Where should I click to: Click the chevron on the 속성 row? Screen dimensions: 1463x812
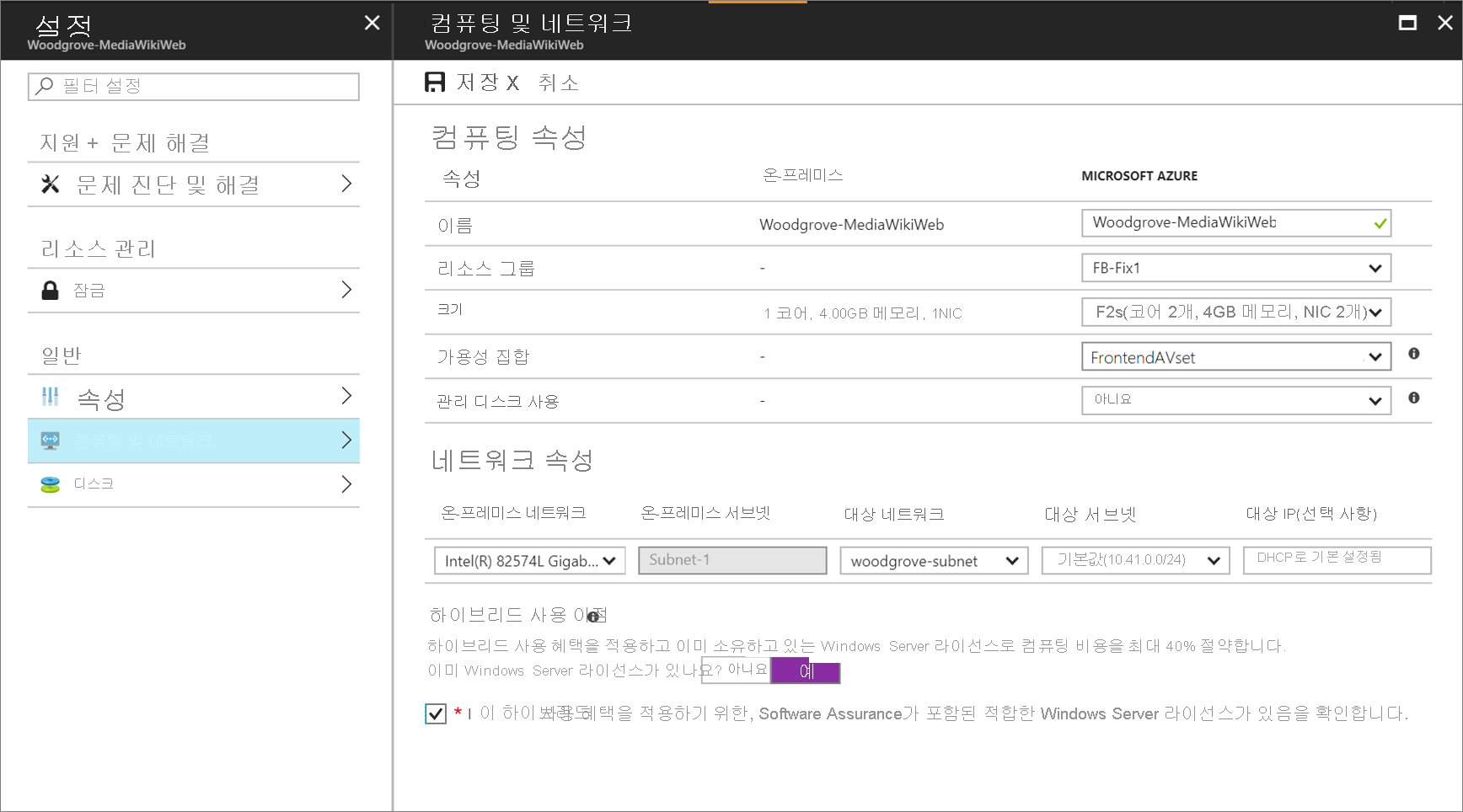click(x=346, y=396)
